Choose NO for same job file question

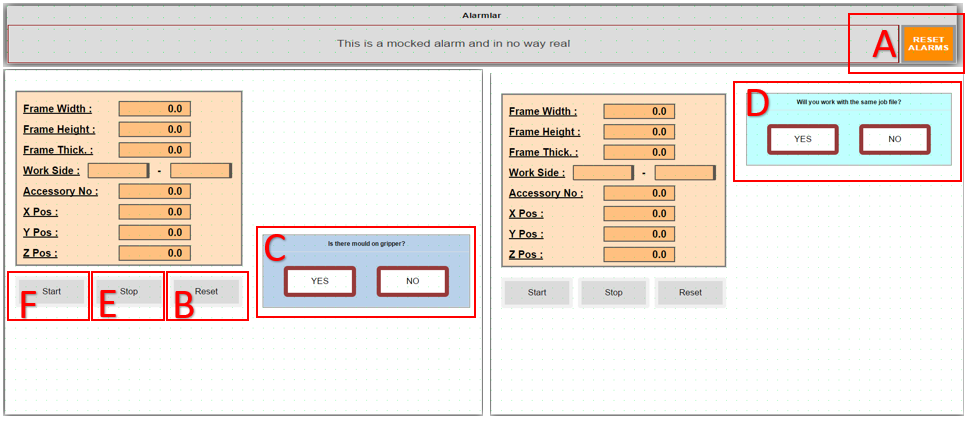tap(894, 139)
